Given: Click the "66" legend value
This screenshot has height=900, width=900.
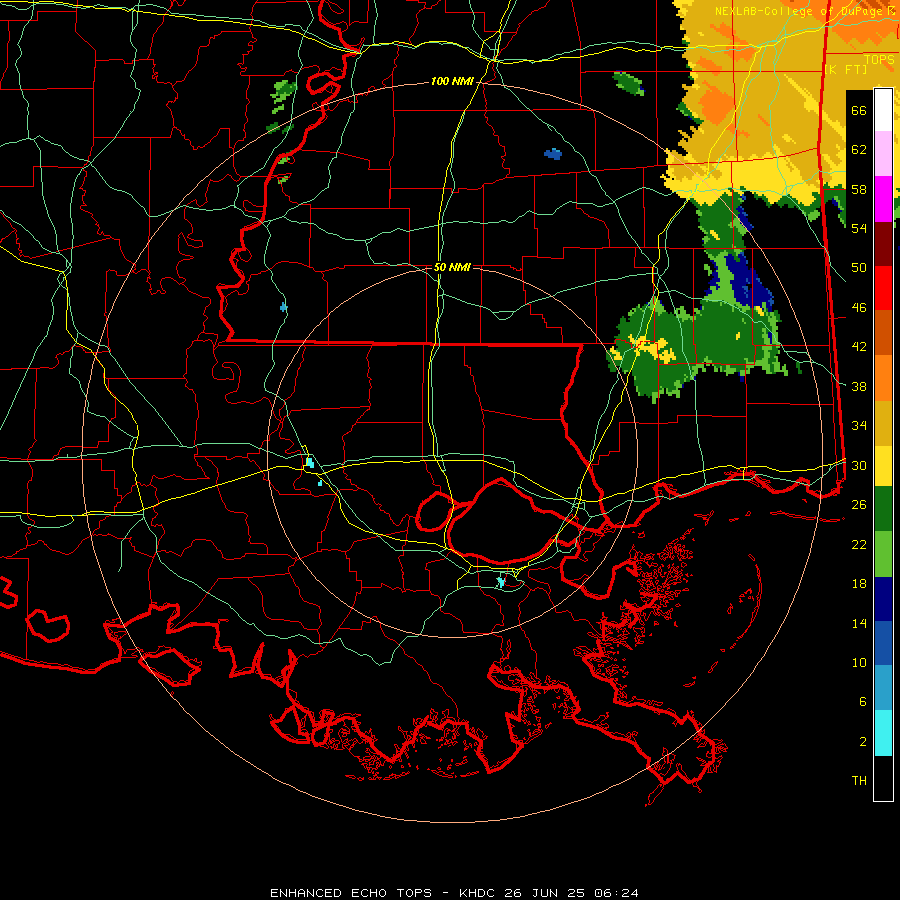Looking at the screenshot, I should pyautogui.click(x=859, y=110).
